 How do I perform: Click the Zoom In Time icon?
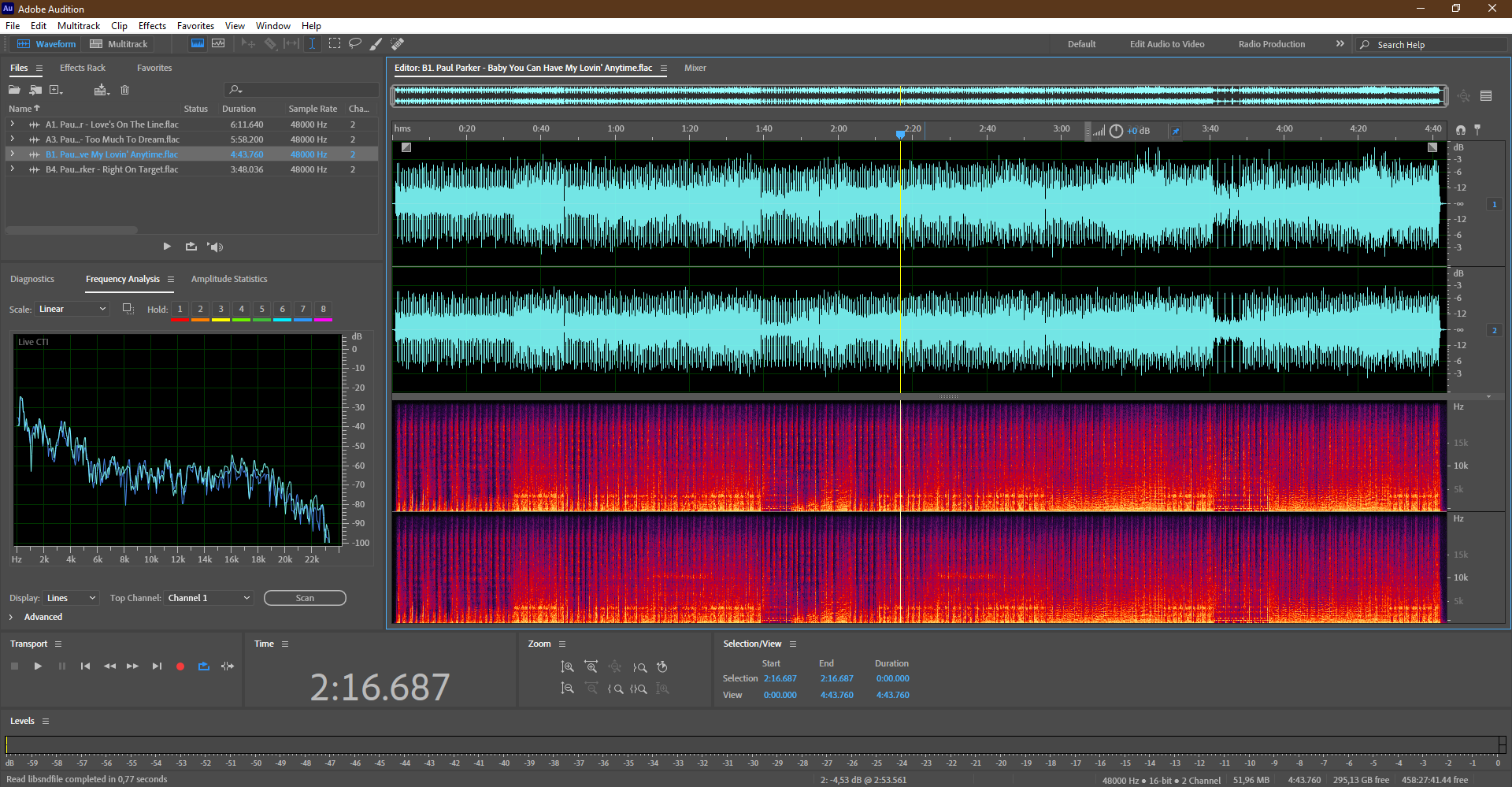(x=591, y=667)
